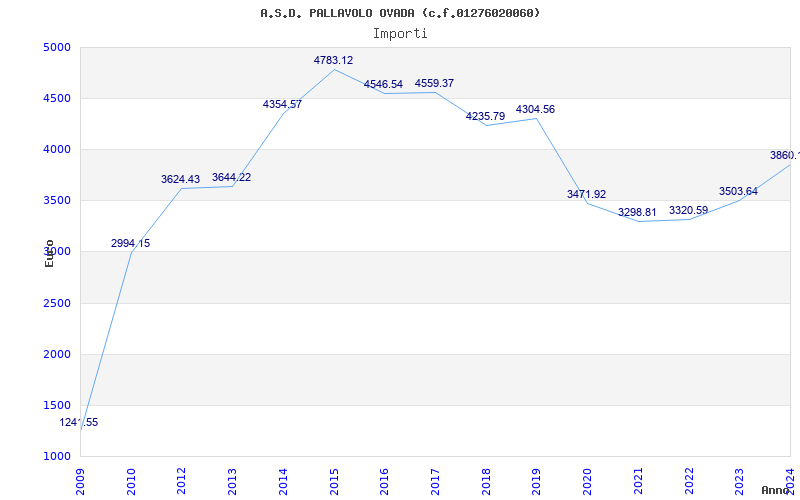Click the 2019 x-axis year label
800x500 pixels.
tap(537, 482)
